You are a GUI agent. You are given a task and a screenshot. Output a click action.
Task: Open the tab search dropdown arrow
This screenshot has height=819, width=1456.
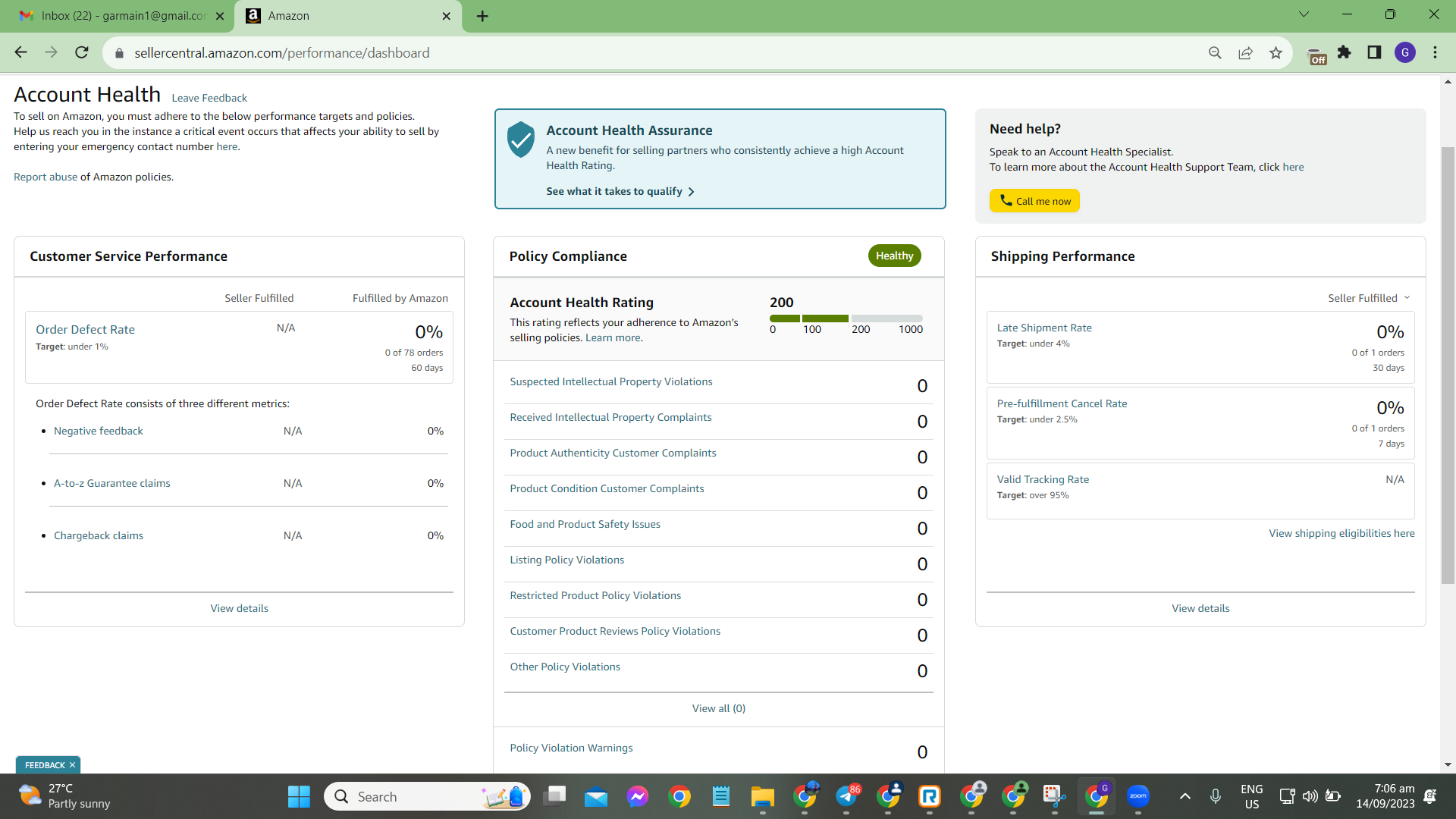pyautogui.click(x=1304, y=14)
